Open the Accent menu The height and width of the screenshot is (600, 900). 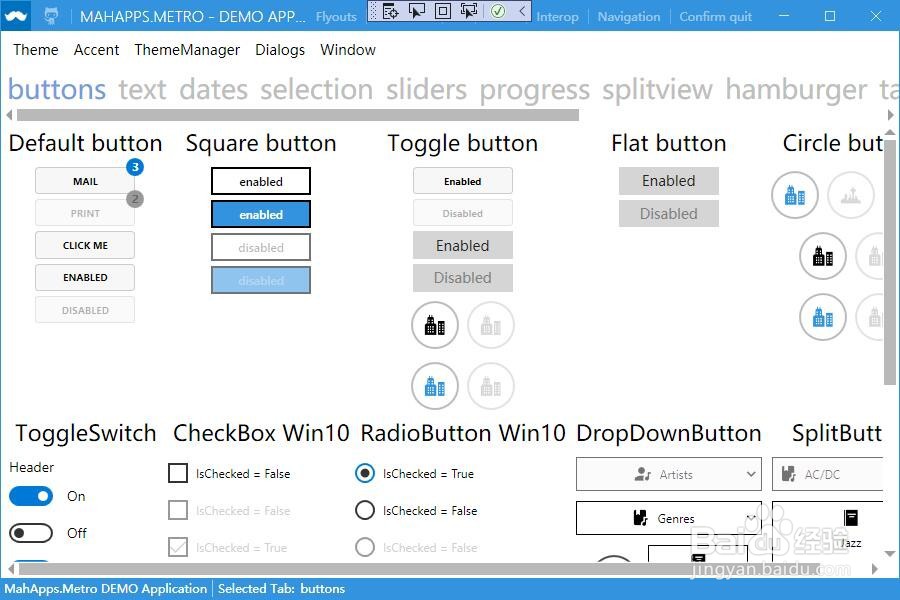coord(96,50)
